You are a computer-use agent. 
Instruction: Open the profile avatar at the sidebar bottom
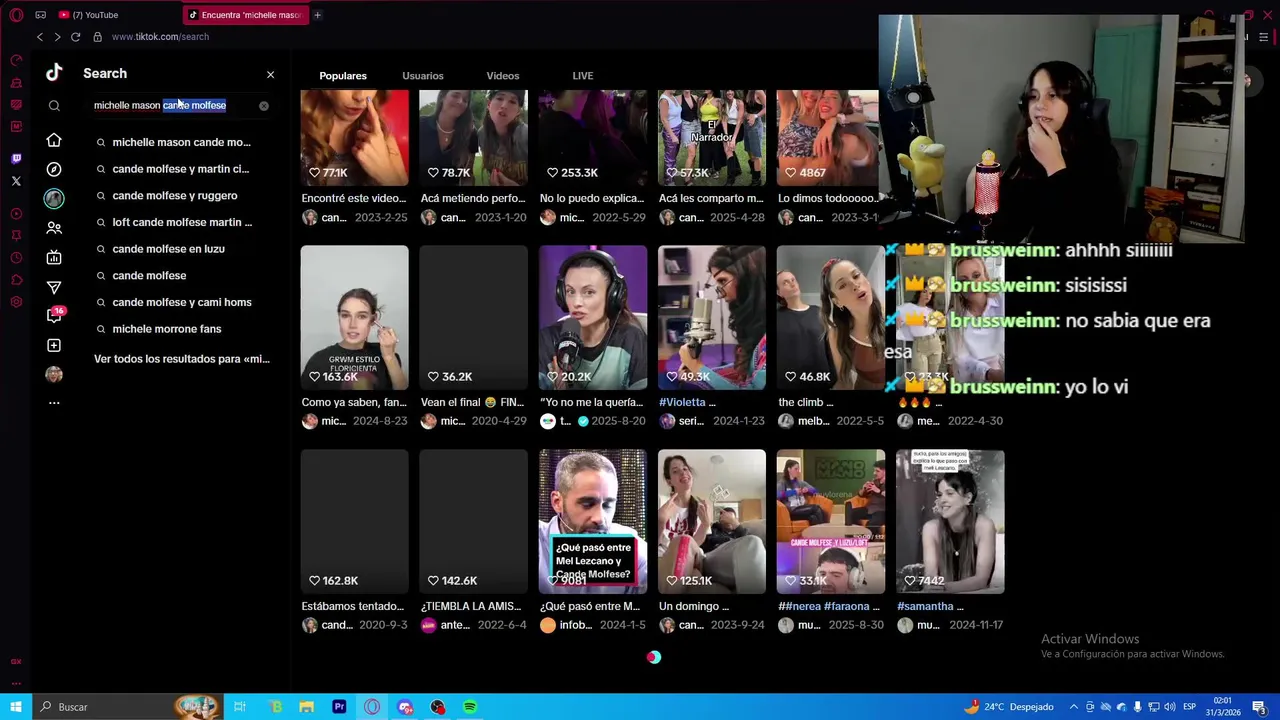pyautogui.click(x=54, y=374)
